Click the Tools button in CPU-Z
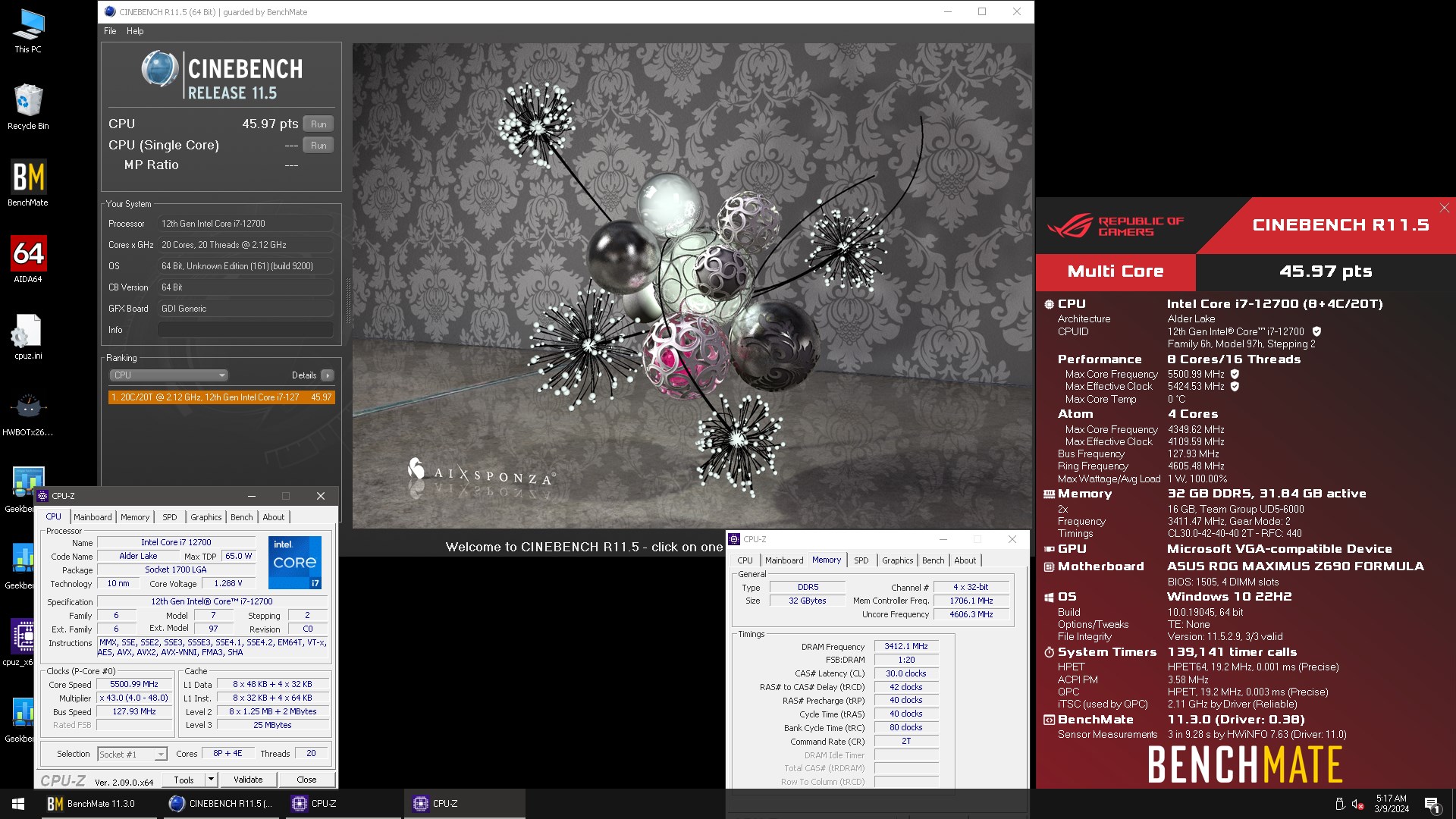 click(x=184, y=780)
